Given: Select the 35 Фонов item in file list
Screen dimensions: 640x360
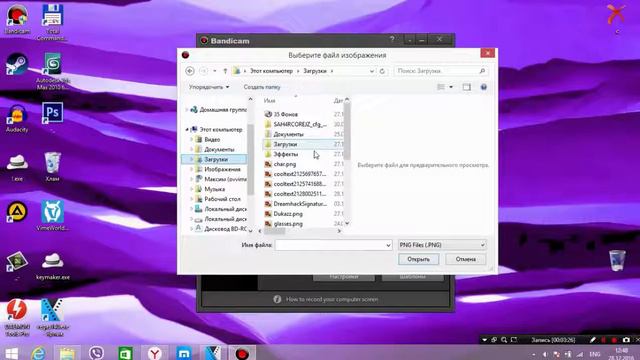Looking at the screenshot, I should [285, 114].
